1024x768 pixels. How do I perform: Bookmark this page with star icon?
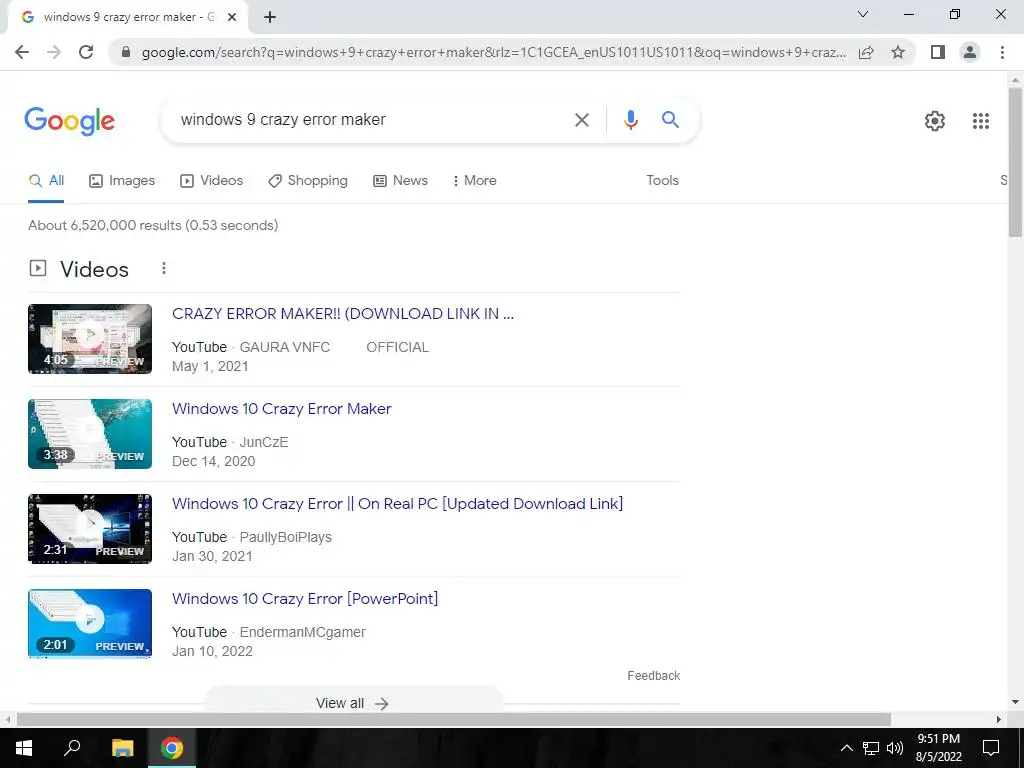coord(898,52)
